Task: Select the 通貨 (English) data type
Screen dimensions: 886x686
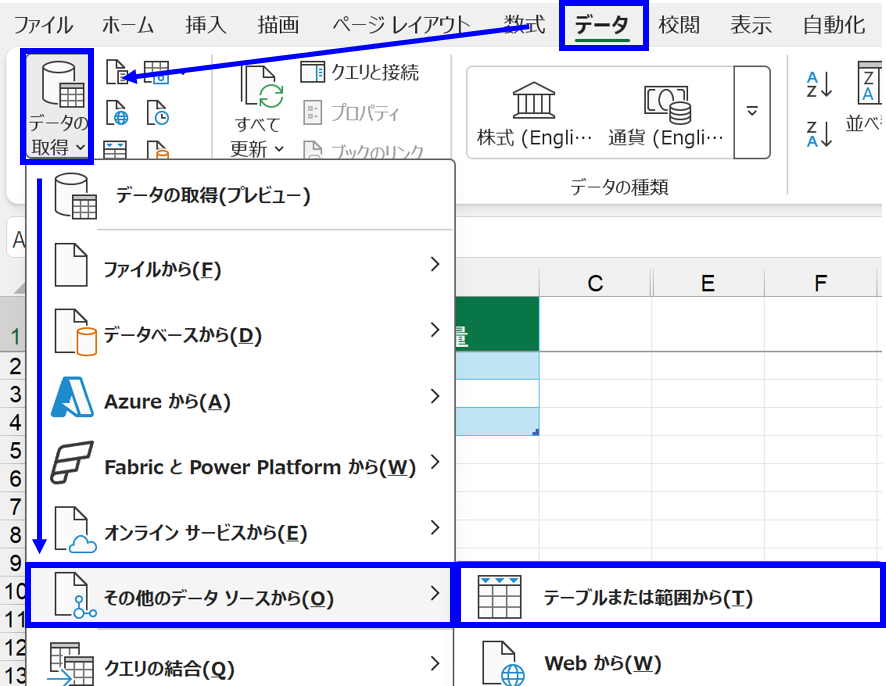Action: click(x=666, y=113)
